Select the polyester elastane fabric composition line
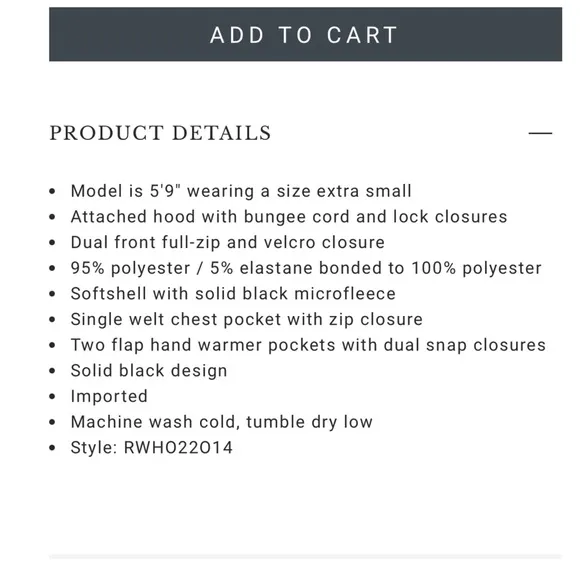Viewport: 580px width, 580px height. (x=306, y=268)
